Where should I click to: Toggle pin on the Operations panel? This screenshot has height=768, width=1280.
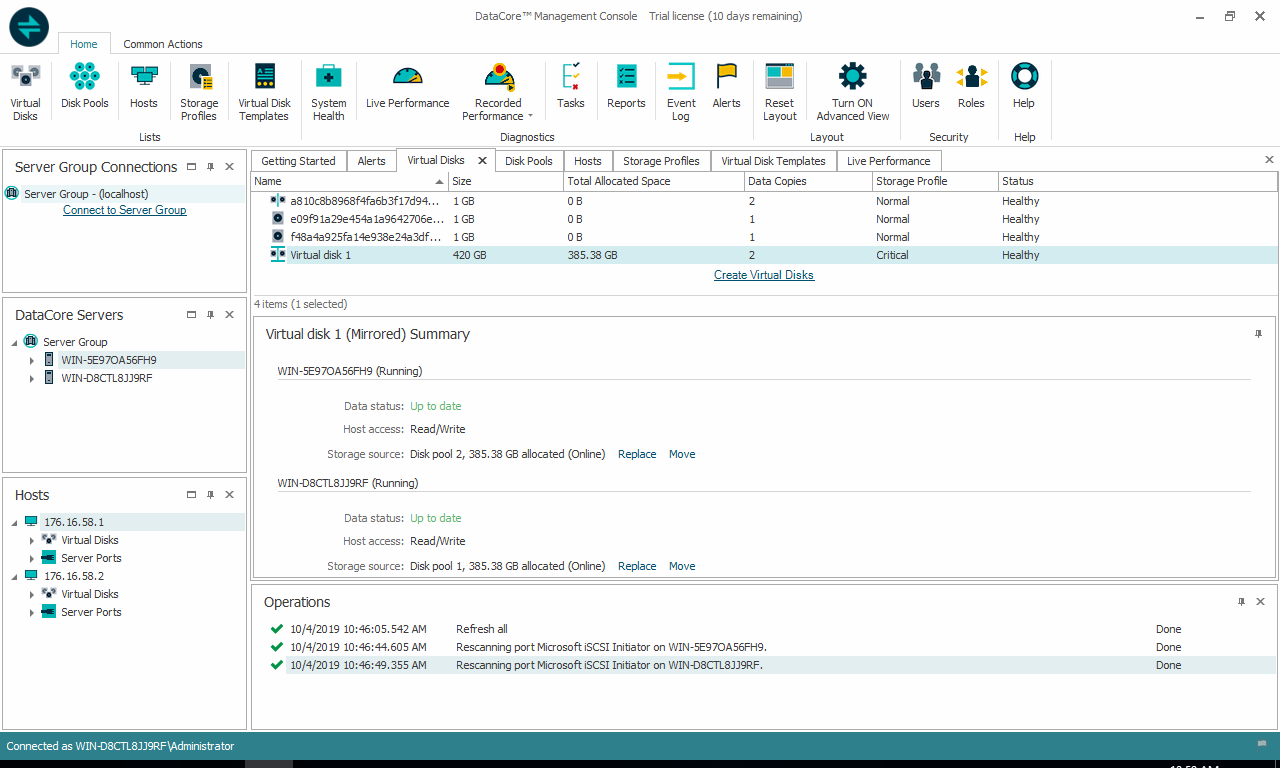(1241, 602)
